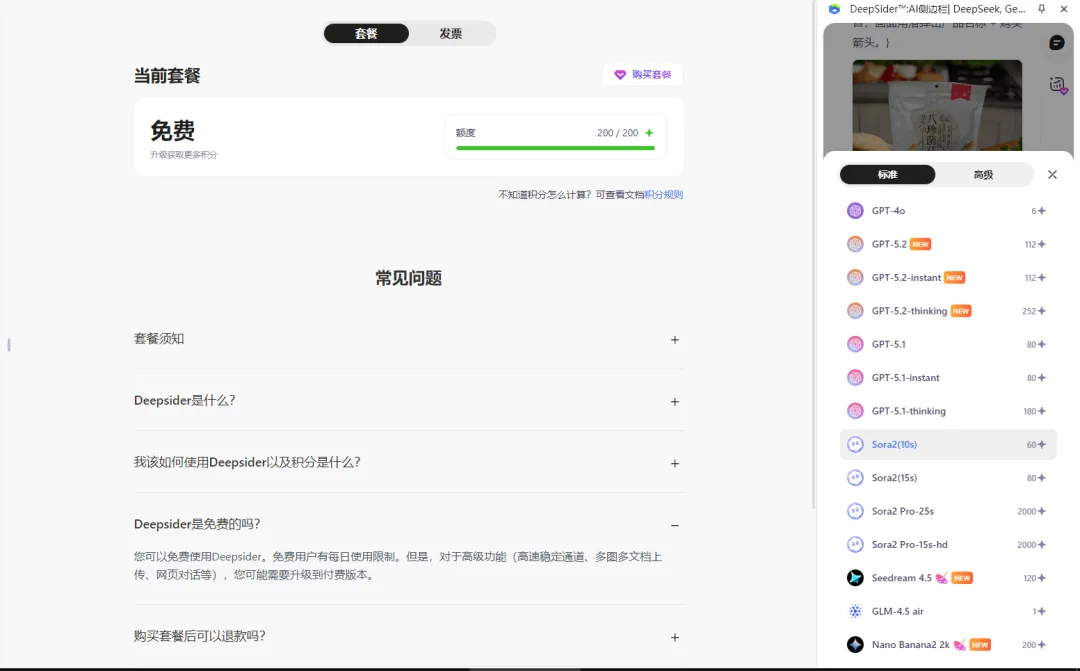Click the 2000 points cost of Sora2 Pro-25s
The image size is (1080, 671).
(1031, 511)
